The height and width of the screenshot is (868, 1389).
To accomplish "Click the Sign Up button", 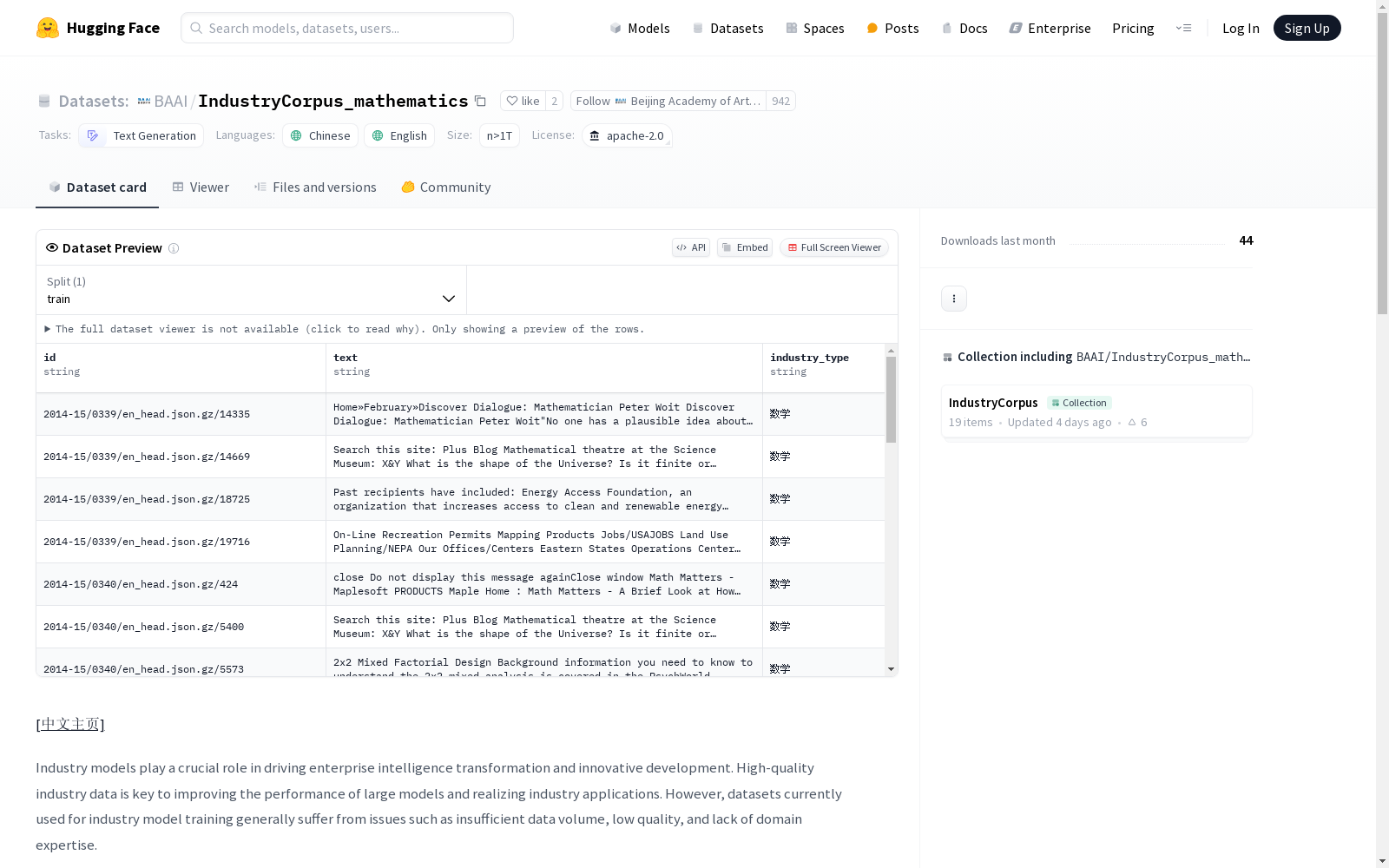I will (x=1307, y=28).
